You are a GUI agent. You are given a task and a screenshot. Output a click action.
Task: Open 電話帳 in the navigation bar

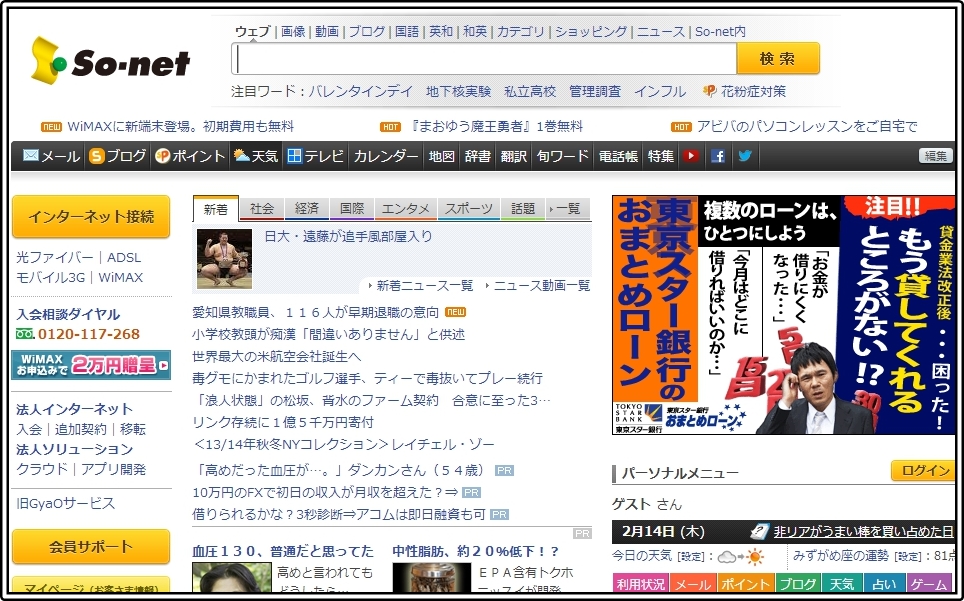[x=618, y=156]
